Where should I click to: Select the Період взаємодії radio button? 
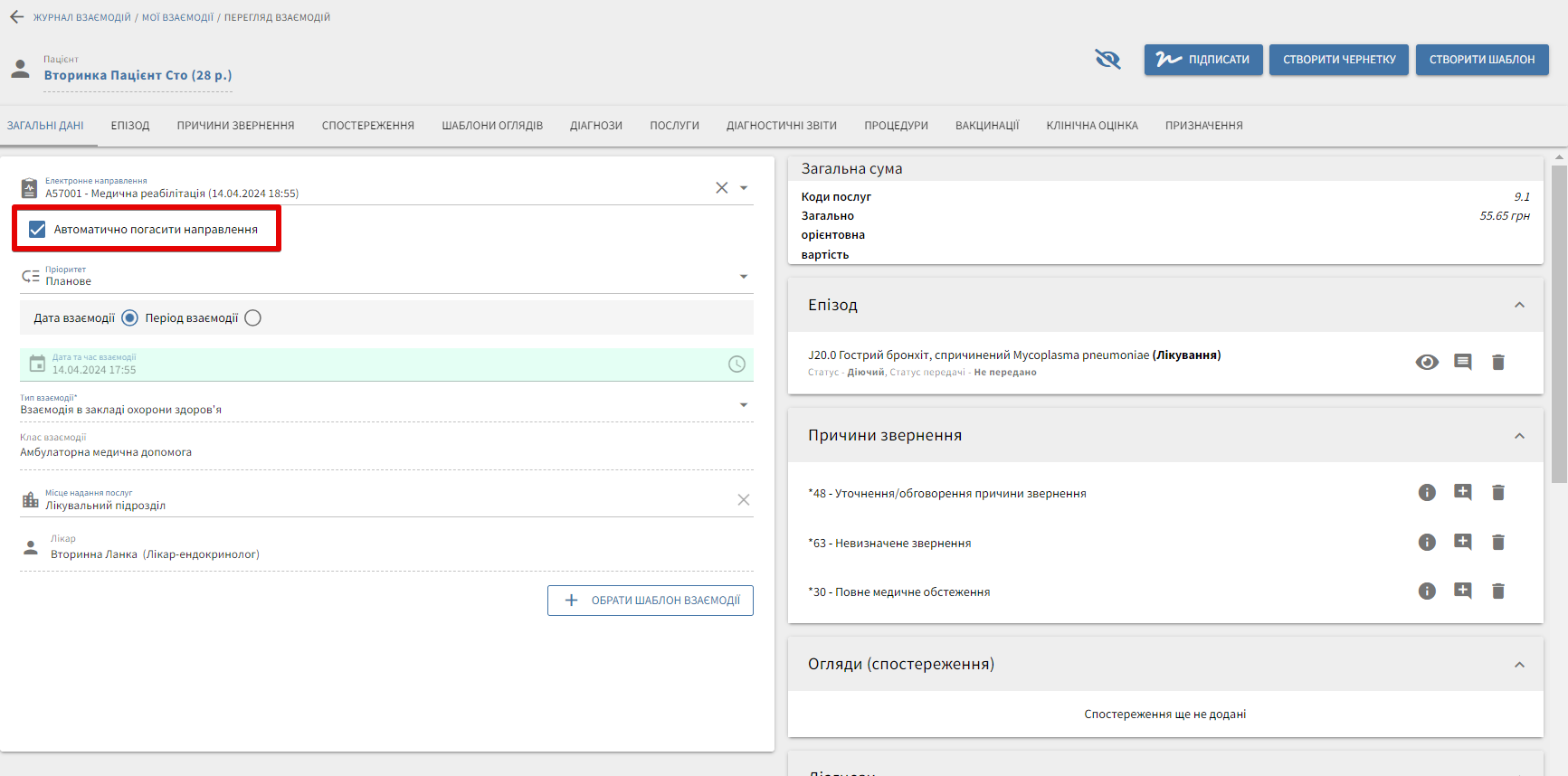point(253,318)
